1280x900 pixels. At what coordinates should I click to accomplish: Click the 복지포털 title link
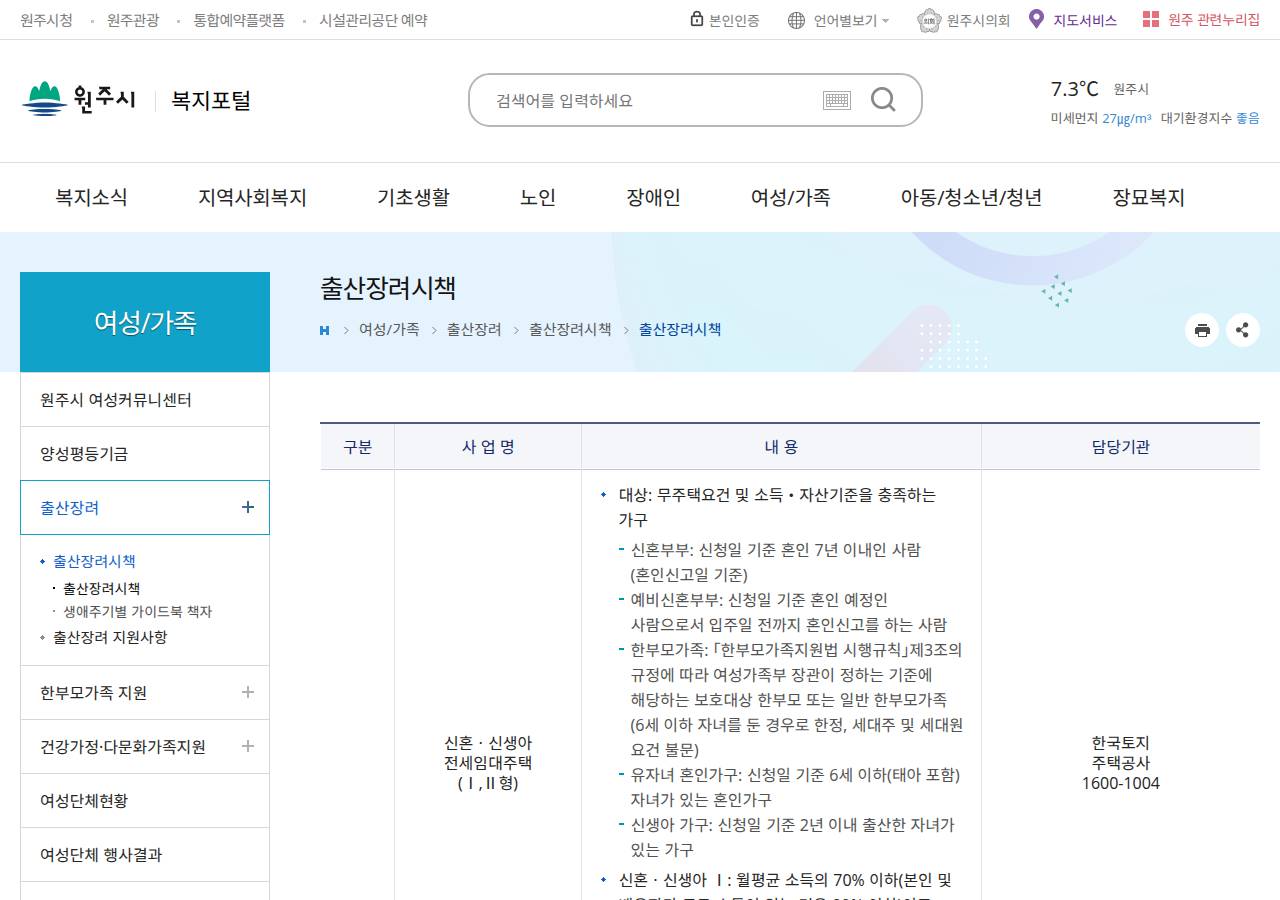click(211, 100)
